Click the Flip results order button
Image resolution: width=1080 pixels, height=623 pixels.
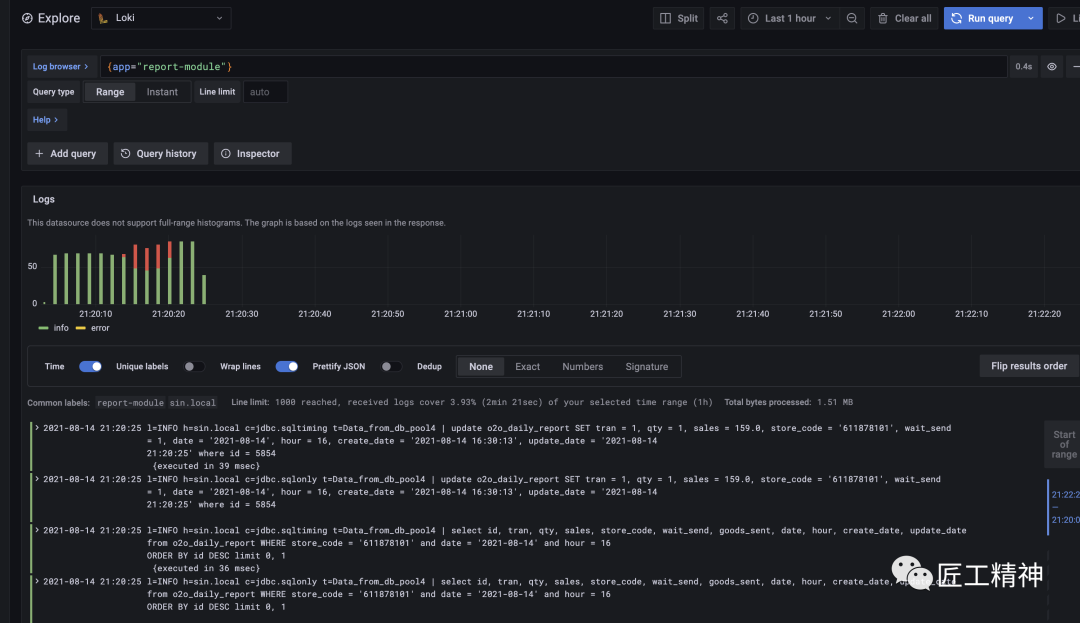pyautogui.click(x=1029, y=366)
